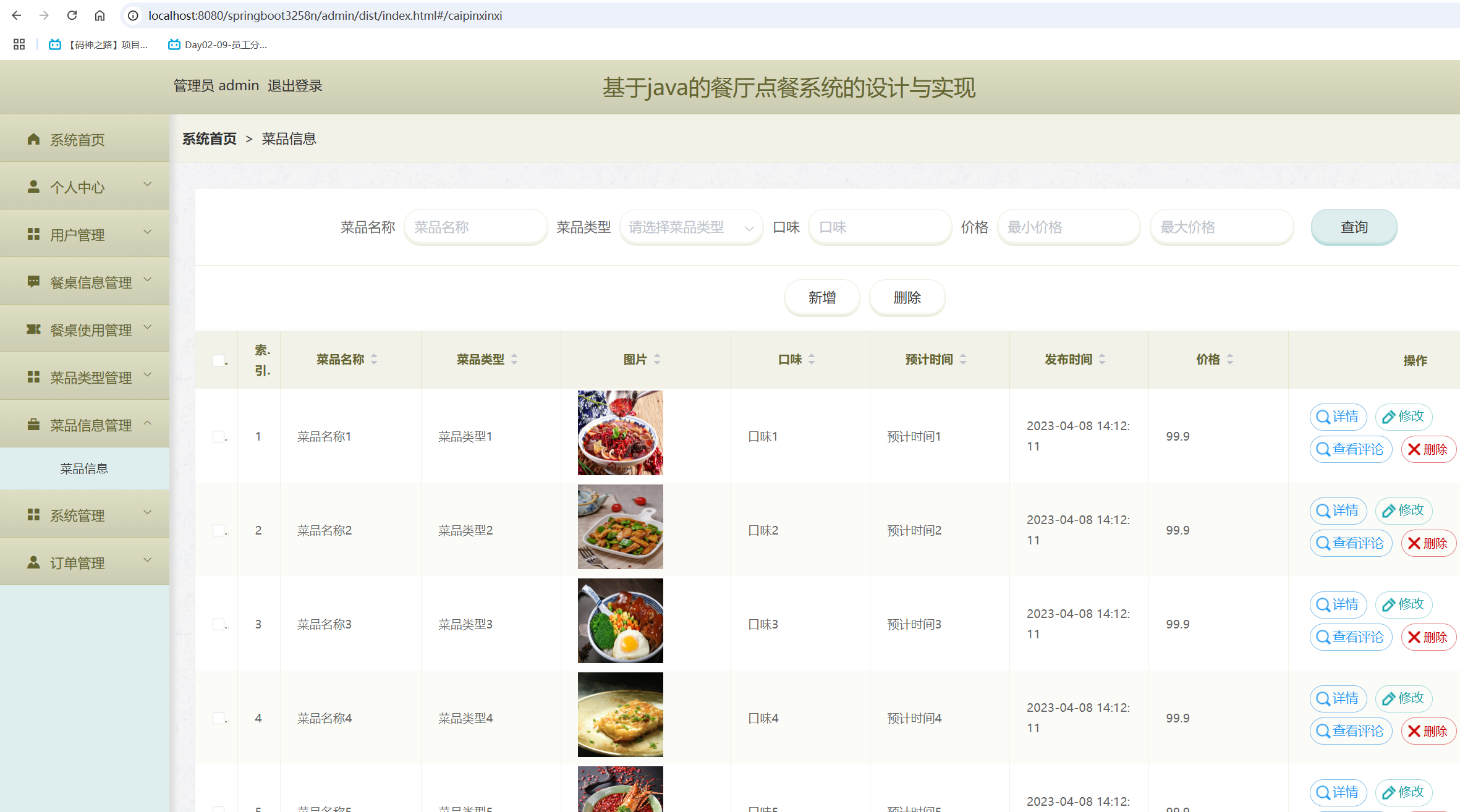Open the Day02-09-员工分 bookmark

[x=218, y=44]
